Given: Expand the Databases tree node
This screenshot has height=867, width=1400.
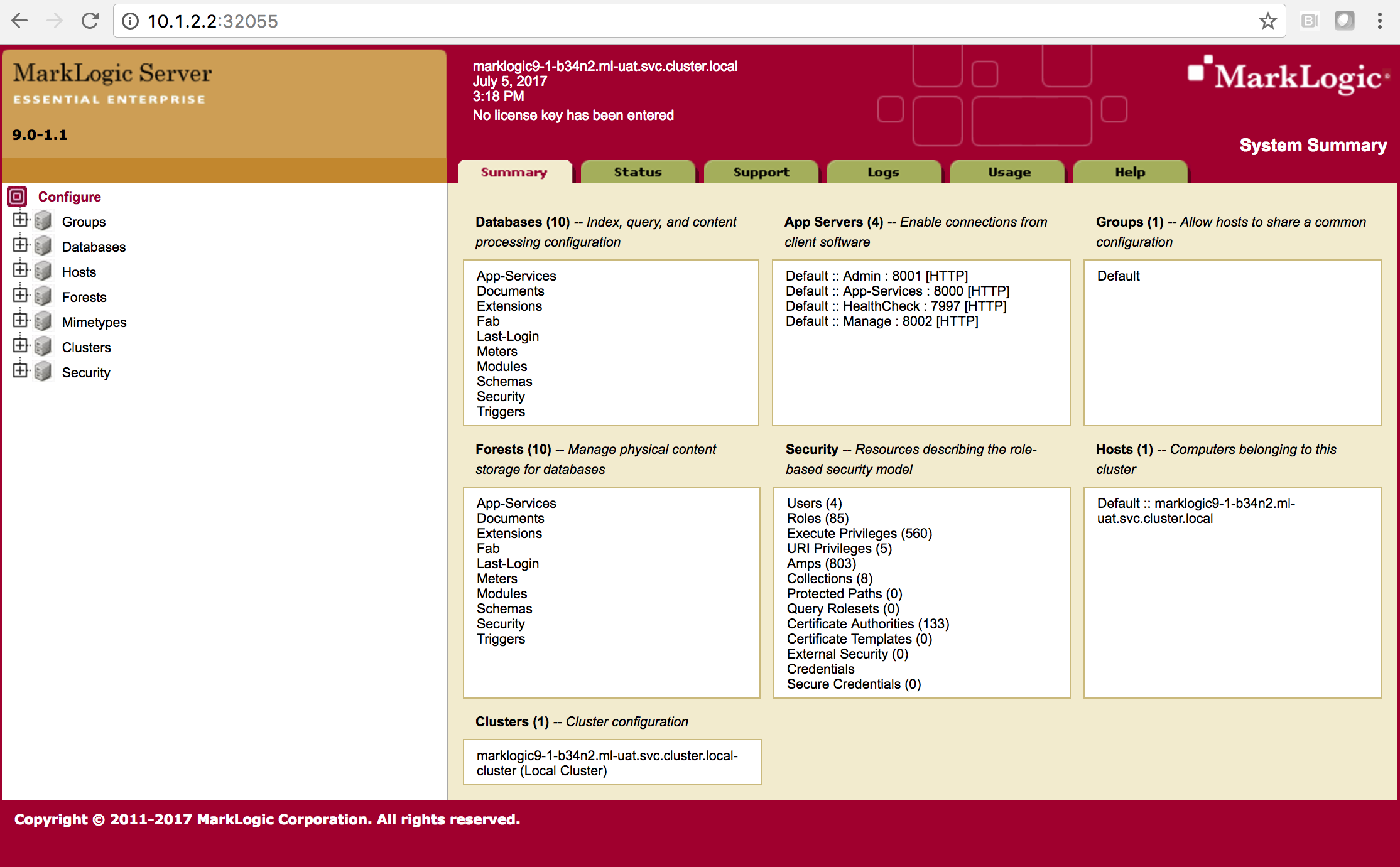Looking at the screenshot, I should click(x=21, y=244).
